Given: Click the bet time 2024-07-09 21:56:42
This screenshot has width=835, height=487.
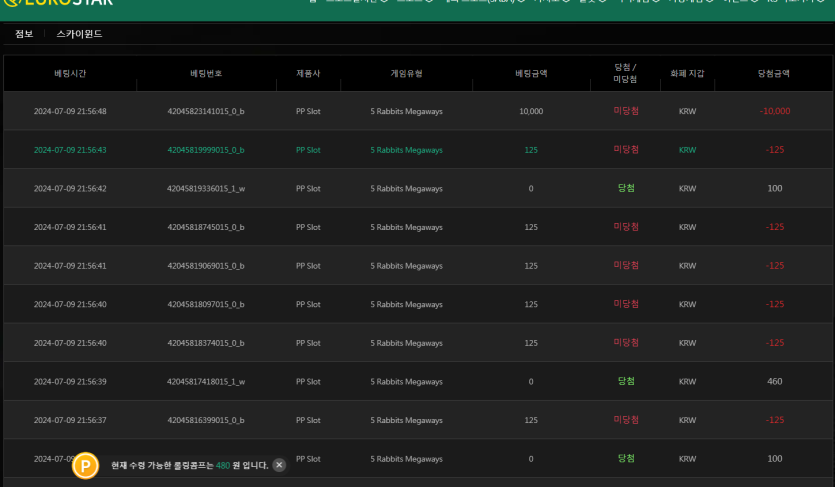Looking at the screenshot, I should coord(70,188).
